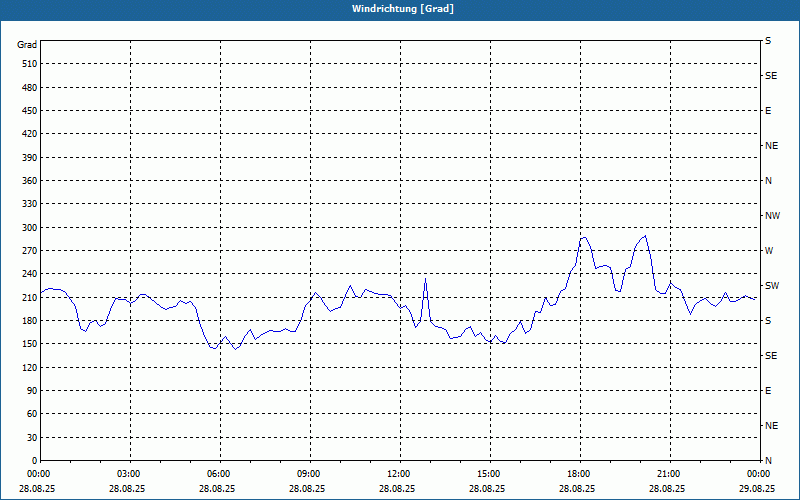
Task: Pick the 21:00 time marker
Action: (x=669, y=474)
